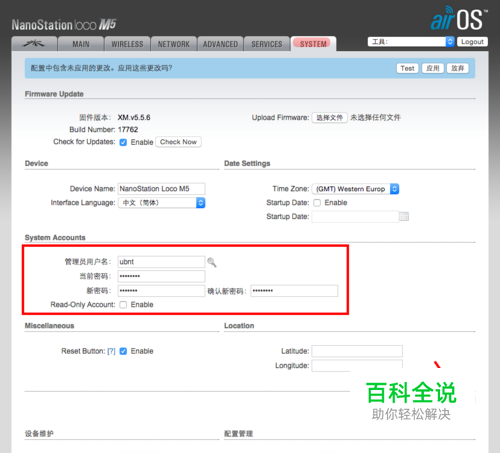Apply changes with the 应用 button

point(433,68)
